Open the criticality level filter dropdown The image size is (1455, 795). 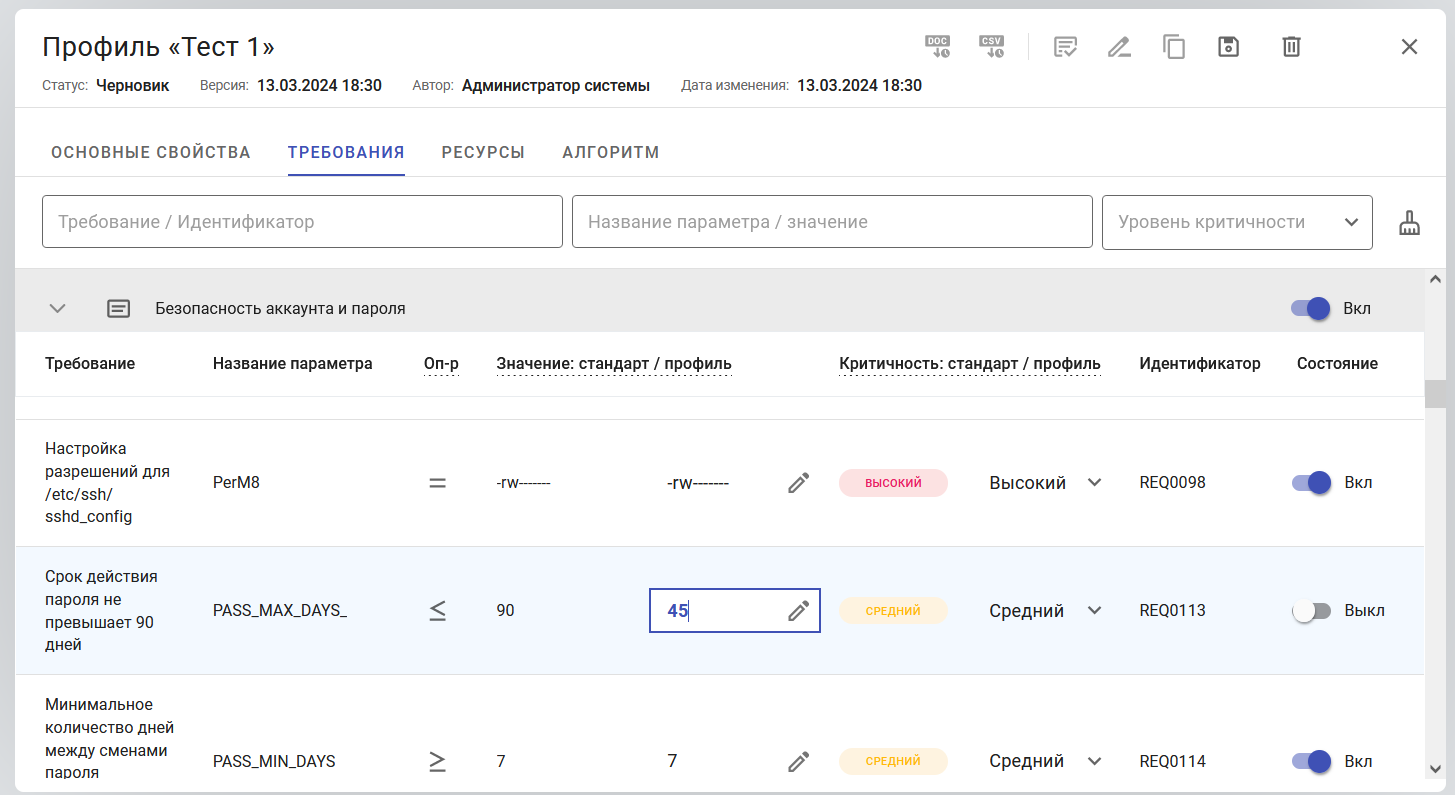point(1237,222)
